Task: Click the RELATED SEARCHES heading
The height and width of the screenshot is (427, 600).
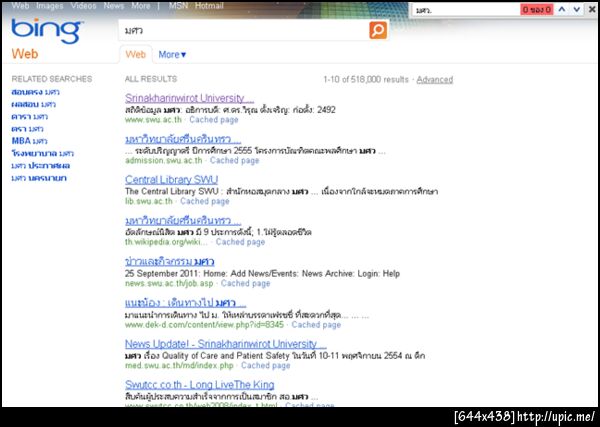Action: tap(52, 79)
